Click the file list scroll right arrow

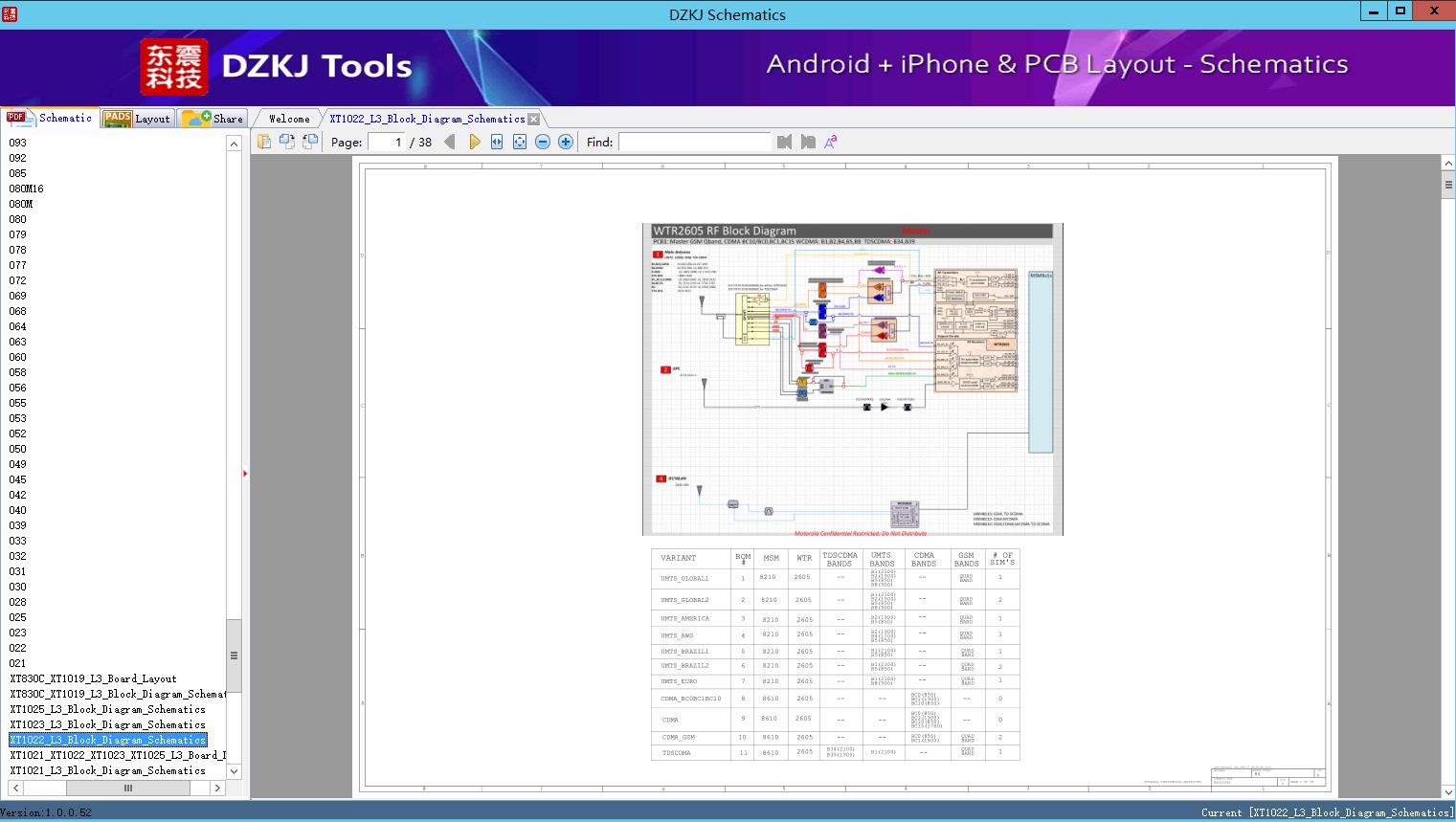[x=218, y=789]
